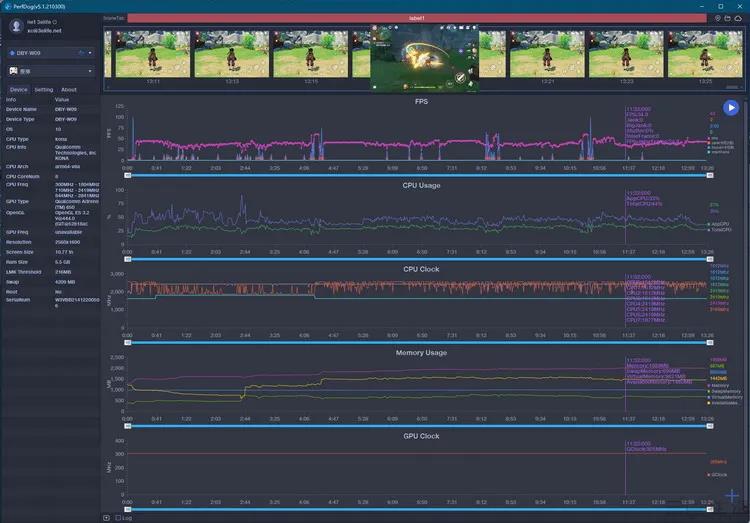Click the right handle of CPU Clock range slider

710,343
